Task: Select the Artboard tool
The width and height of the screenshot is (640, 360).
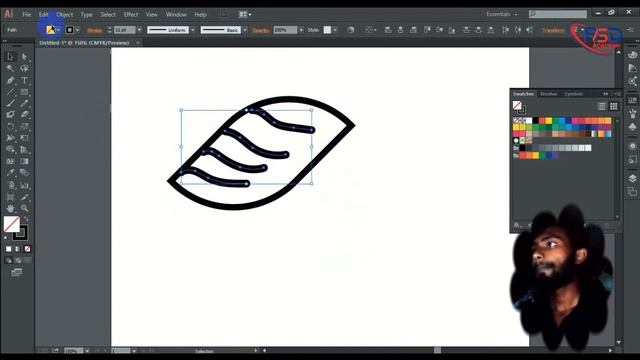Action: point(11,198)
